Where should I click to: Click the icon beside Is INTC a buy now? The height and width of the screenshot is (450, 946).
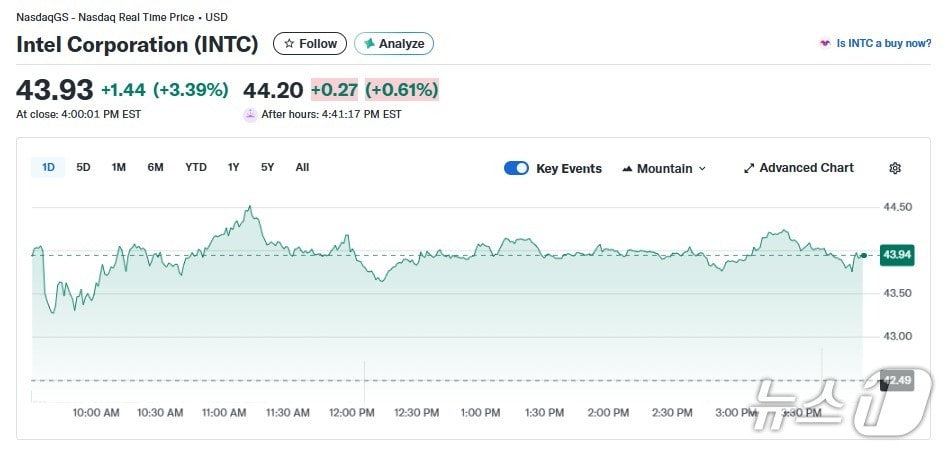[825, 44]
